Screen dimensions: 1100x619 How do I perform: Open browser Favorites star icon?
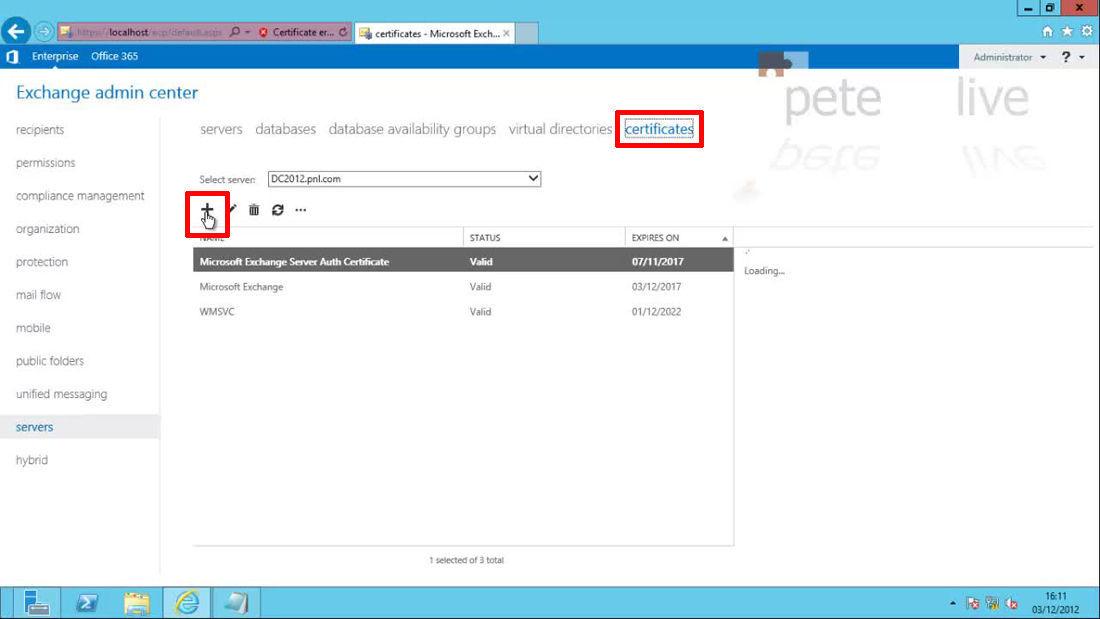click(x=1067, y=32)
